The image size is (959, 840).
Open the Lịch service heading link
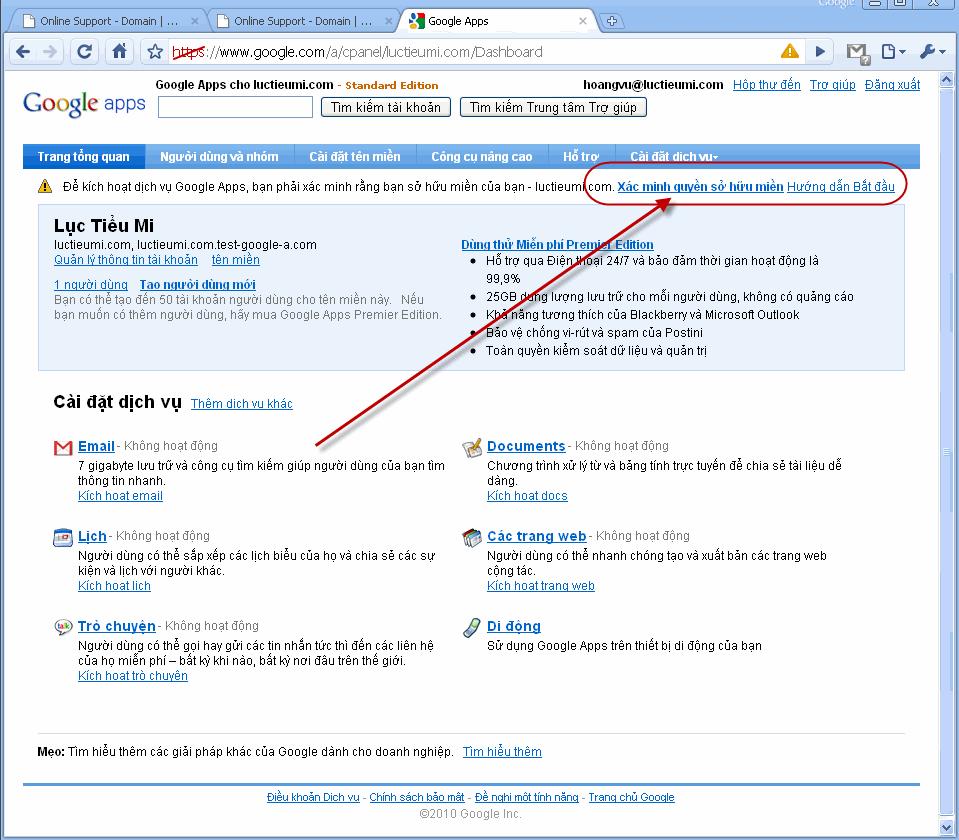pyautogui.click(x=92, y=537)
